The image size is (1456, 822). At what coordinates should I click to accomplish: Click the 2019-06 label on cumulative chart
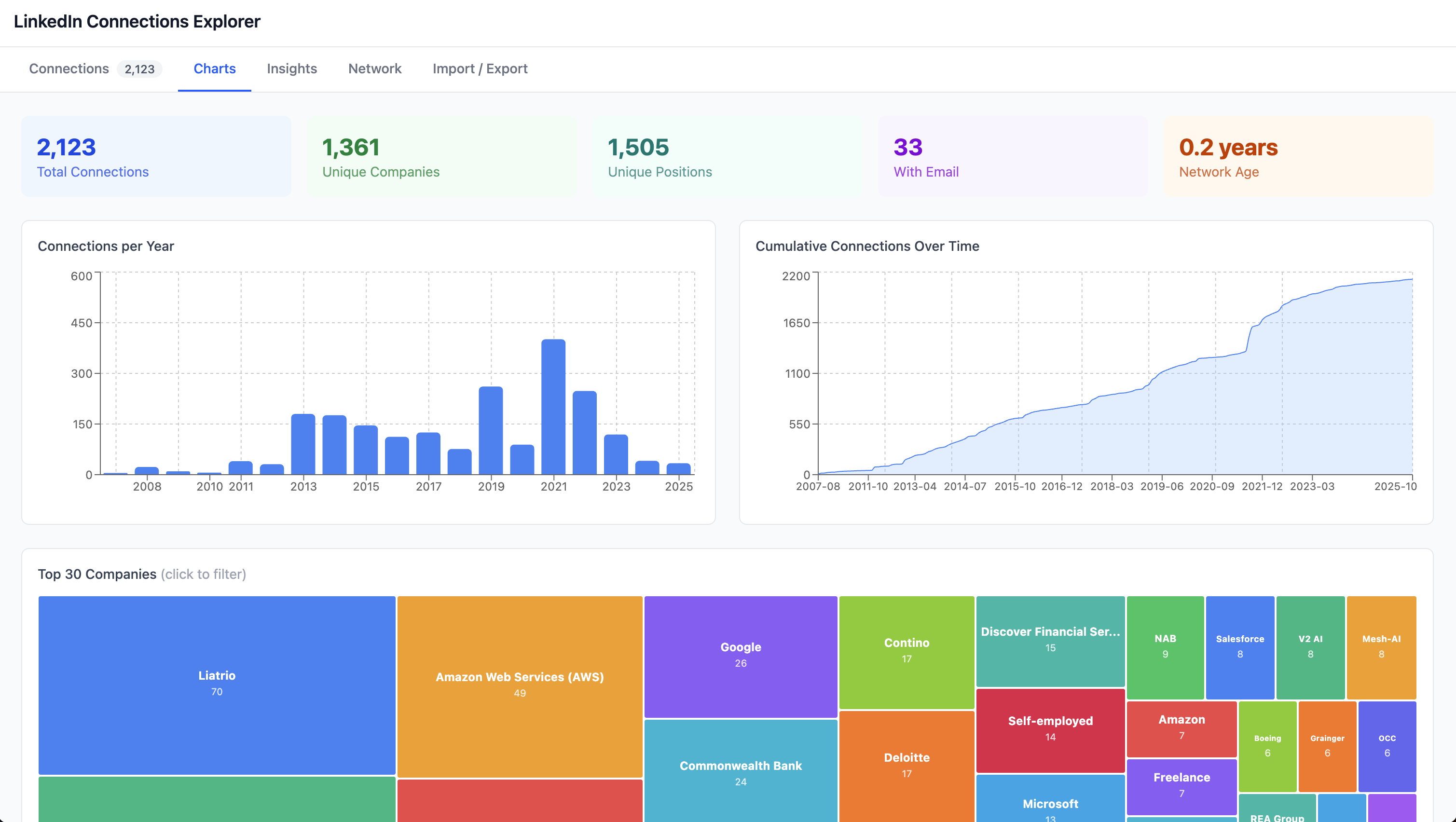pyautogui.click(x=1162, y=486)
